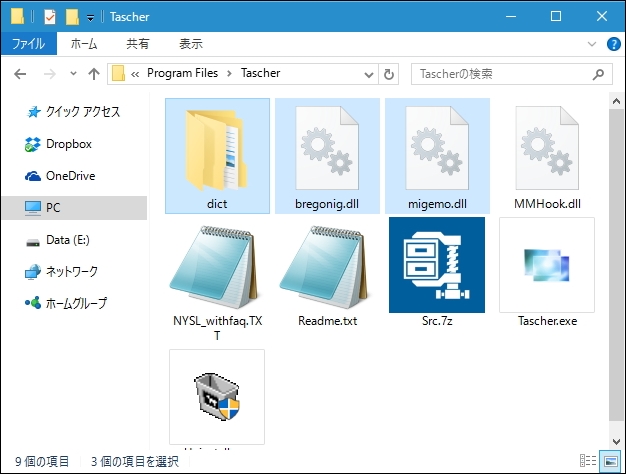Click the search magnifier icon
The height and width of the screenshot is (474, 626).
(598, 74)
